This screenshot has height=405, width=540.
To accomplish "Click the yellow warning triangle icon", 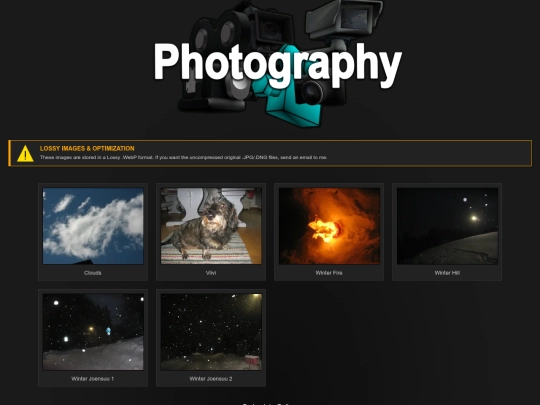I will [x=25, y=154].
